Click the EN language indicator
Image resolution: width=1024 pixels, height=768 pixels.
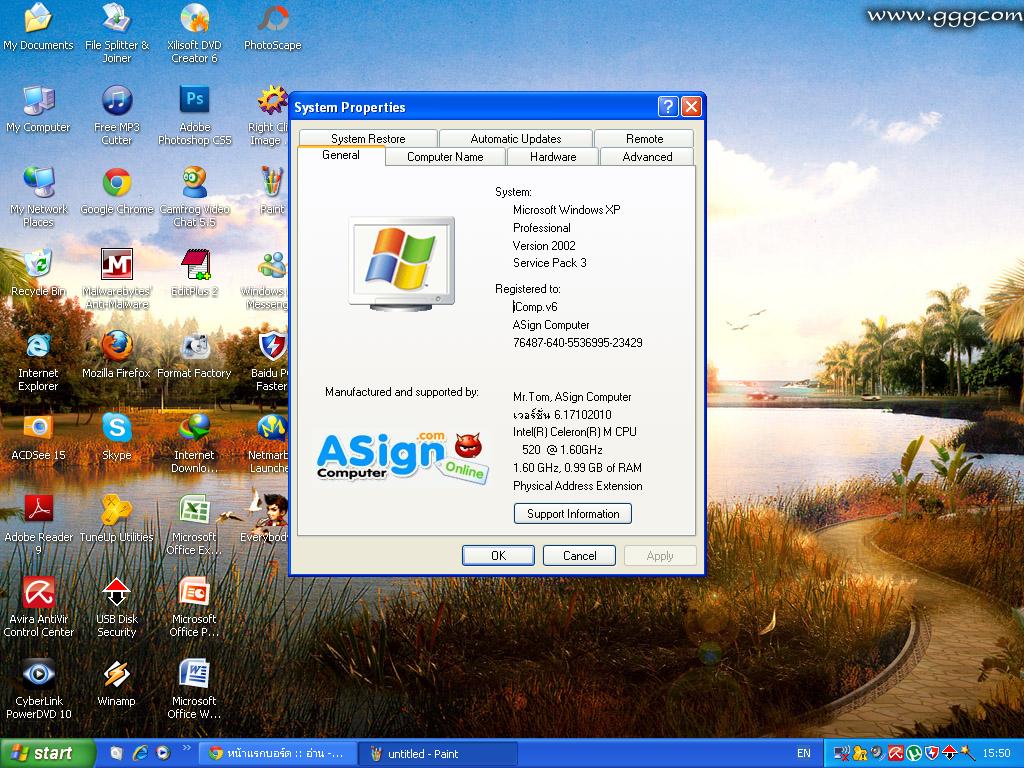pyautogui.click(x=803, y=754)
